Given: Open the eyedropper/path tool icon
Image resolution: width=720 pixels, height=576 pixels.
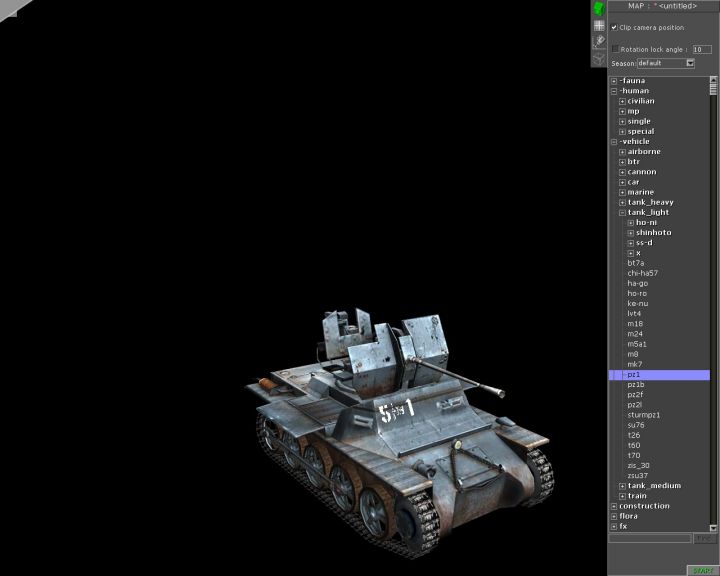Looking at the screenshot, I should pyautogui.click(x=599, y=41).
